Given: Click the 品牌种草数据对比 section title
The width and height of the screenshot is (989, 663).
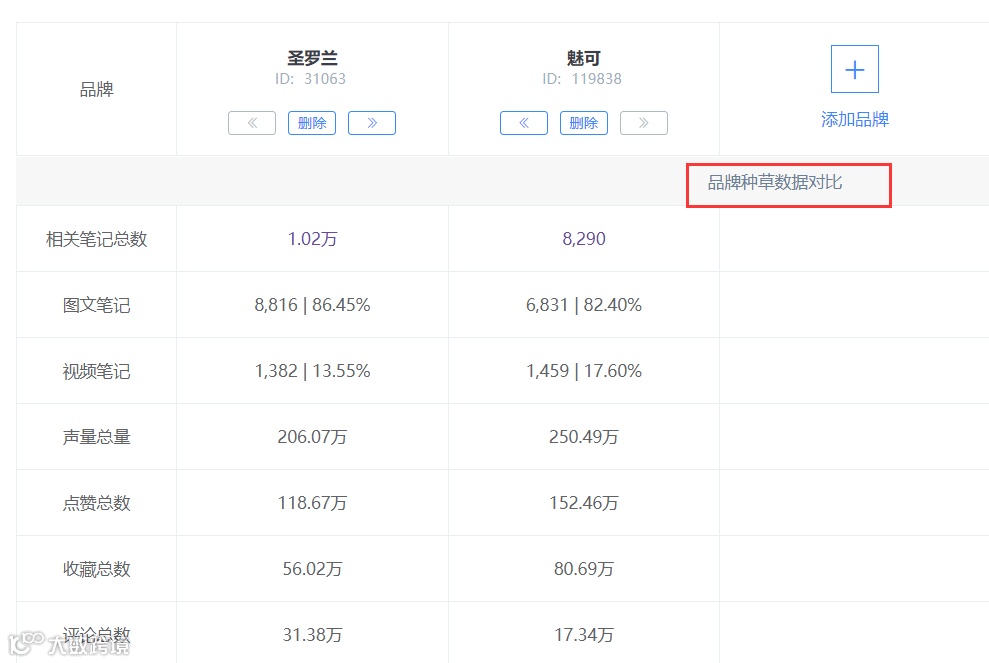Looking at the screenshot, I should click(775, 182).
